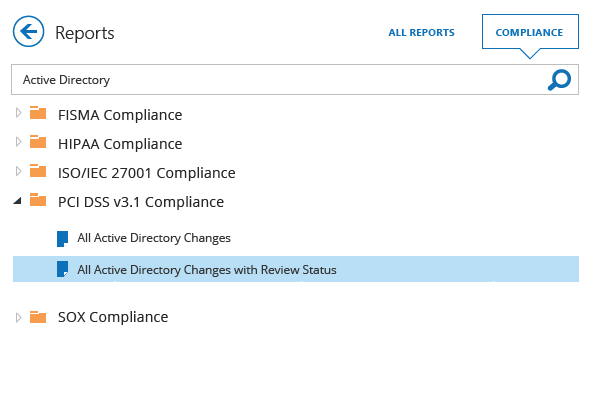Select HIPAA Compliance tree item
The width and height of the screenshot is (590, 395).
coord(120,144)
